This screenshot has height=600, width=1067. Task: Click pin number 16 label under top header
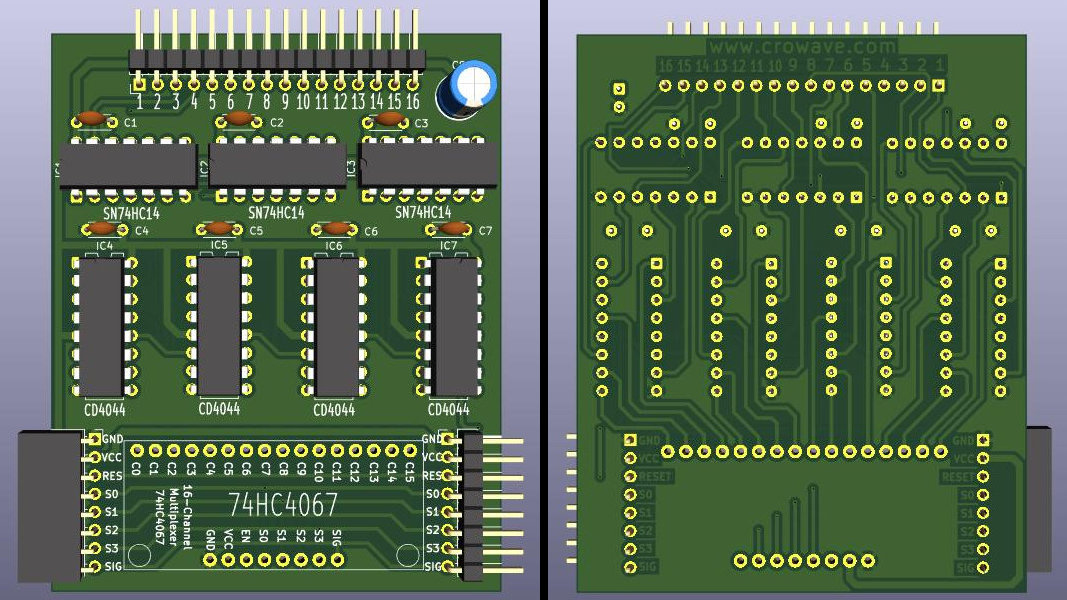[413, 102]
